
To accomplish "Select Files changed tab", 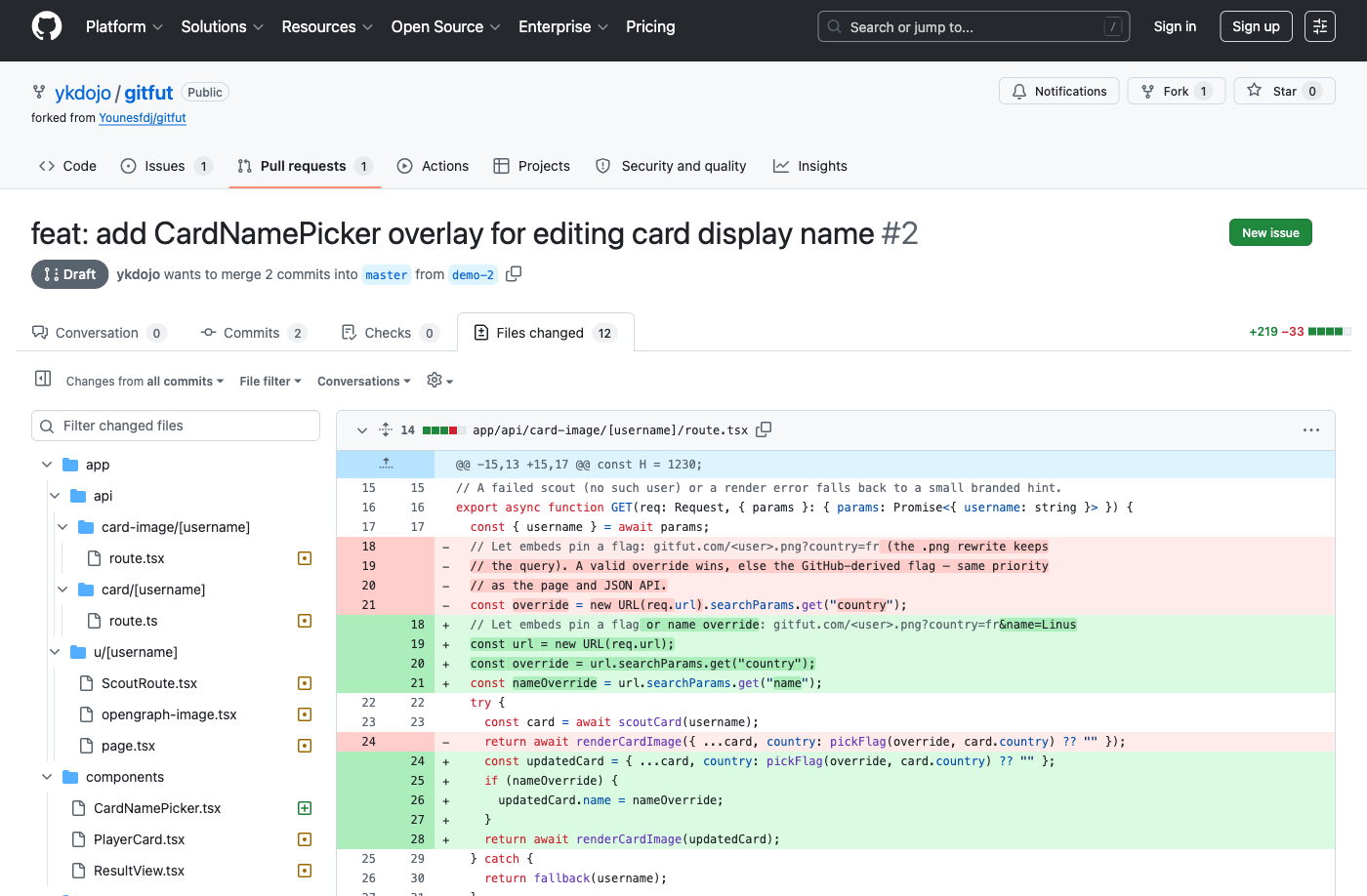I will click(545, 333).
